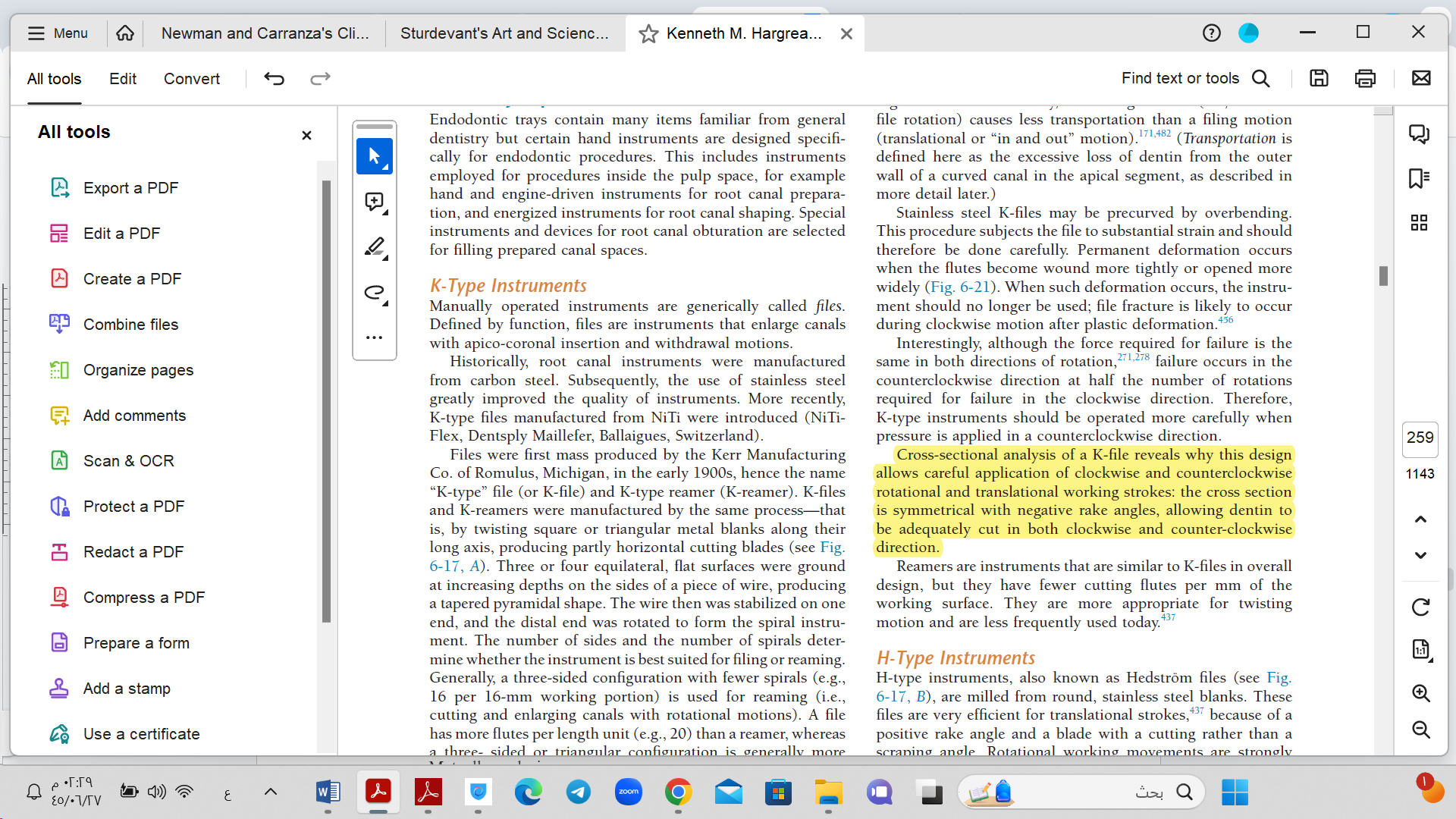
Task: Choose the Select arrow tool
Action: (375, 156)
